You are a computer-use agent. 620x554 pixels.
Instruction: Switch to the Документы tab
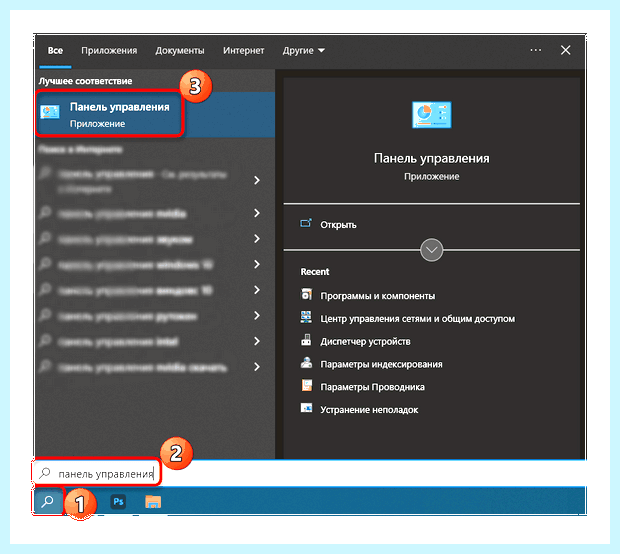tap(180, 51)
